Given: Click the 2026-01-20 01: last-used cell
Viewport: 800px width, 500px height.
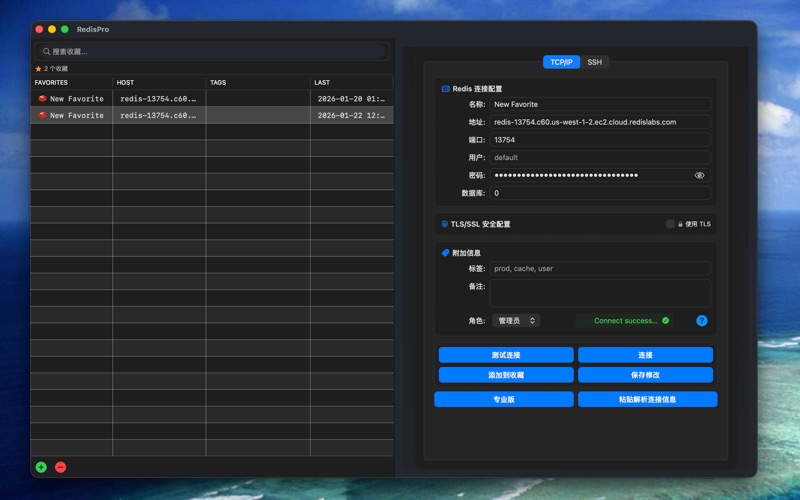Looking at the screenshot, I should pyautogui.click(x=352, y=98).
